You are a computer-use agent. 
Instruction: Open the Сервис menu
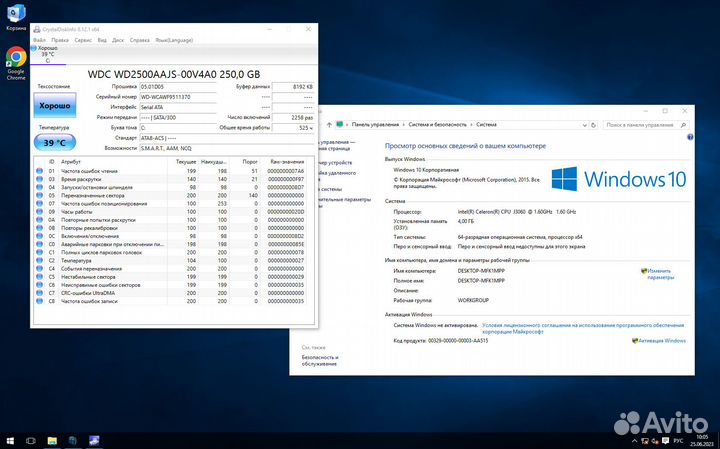coord(83,40)
